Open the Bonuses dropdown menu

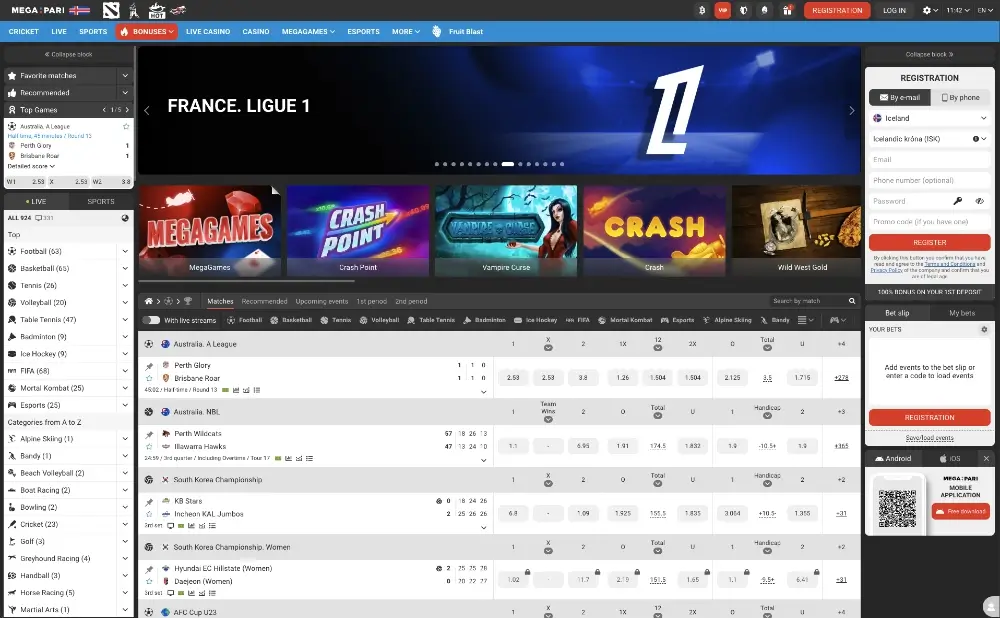[x=146, y=32]
